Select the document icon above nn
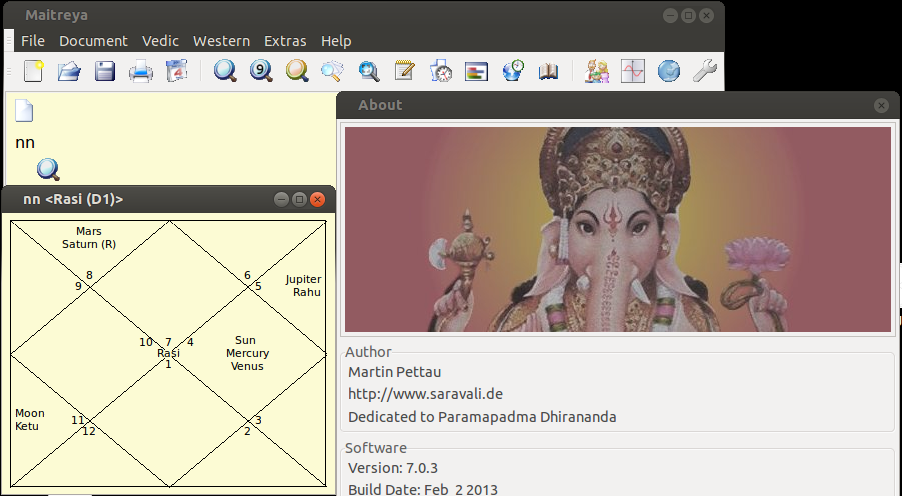Image resolution: width=902 pixels, height=496 pixels. 24,110
